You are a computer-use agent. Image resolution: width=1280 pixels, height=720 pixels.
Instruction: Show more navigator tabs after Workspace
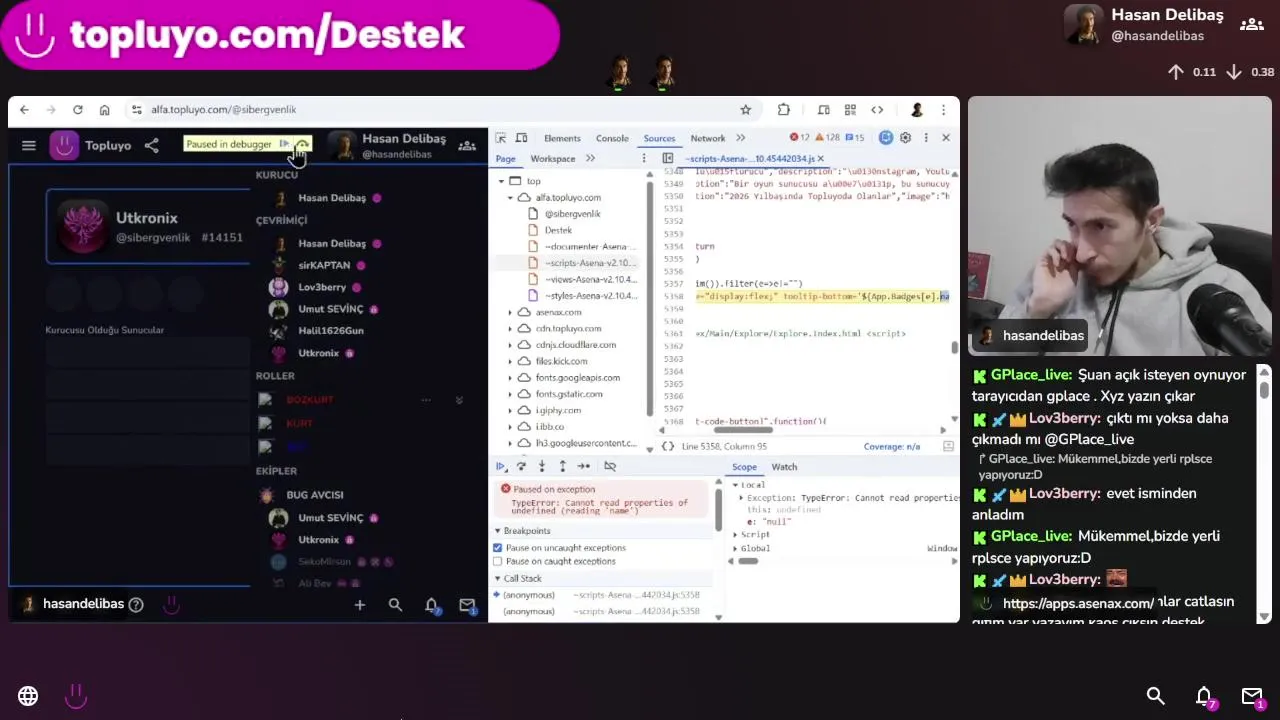coord(590,159)
